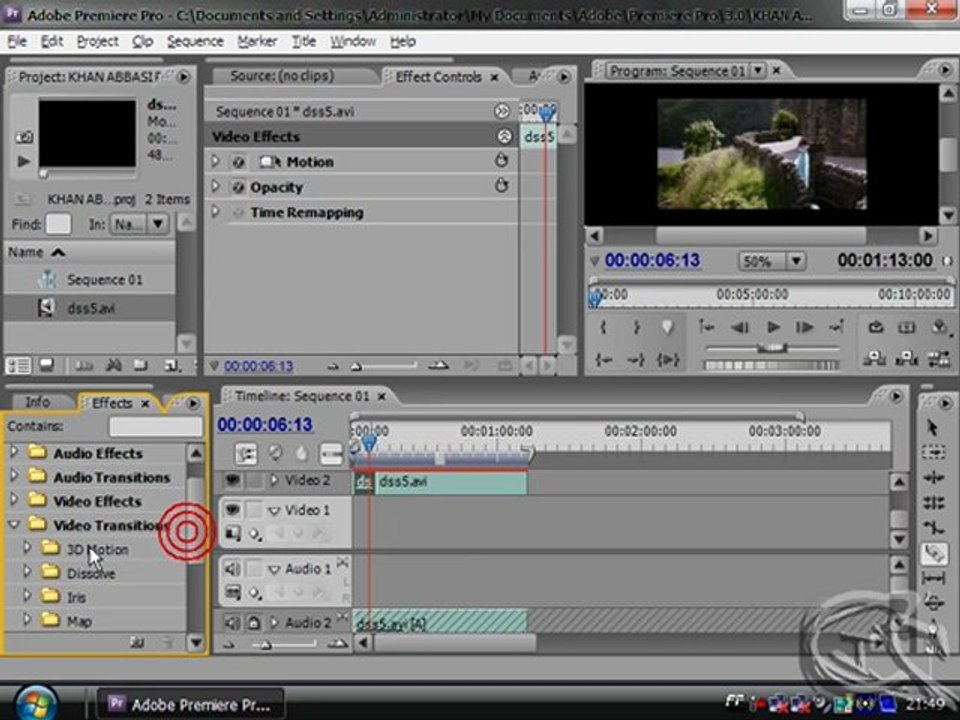Image resolution: width=960 pixels, height=720 pixels.
Task: Toggle the Audio 2 track lock
Action: [x=253, y=623]
